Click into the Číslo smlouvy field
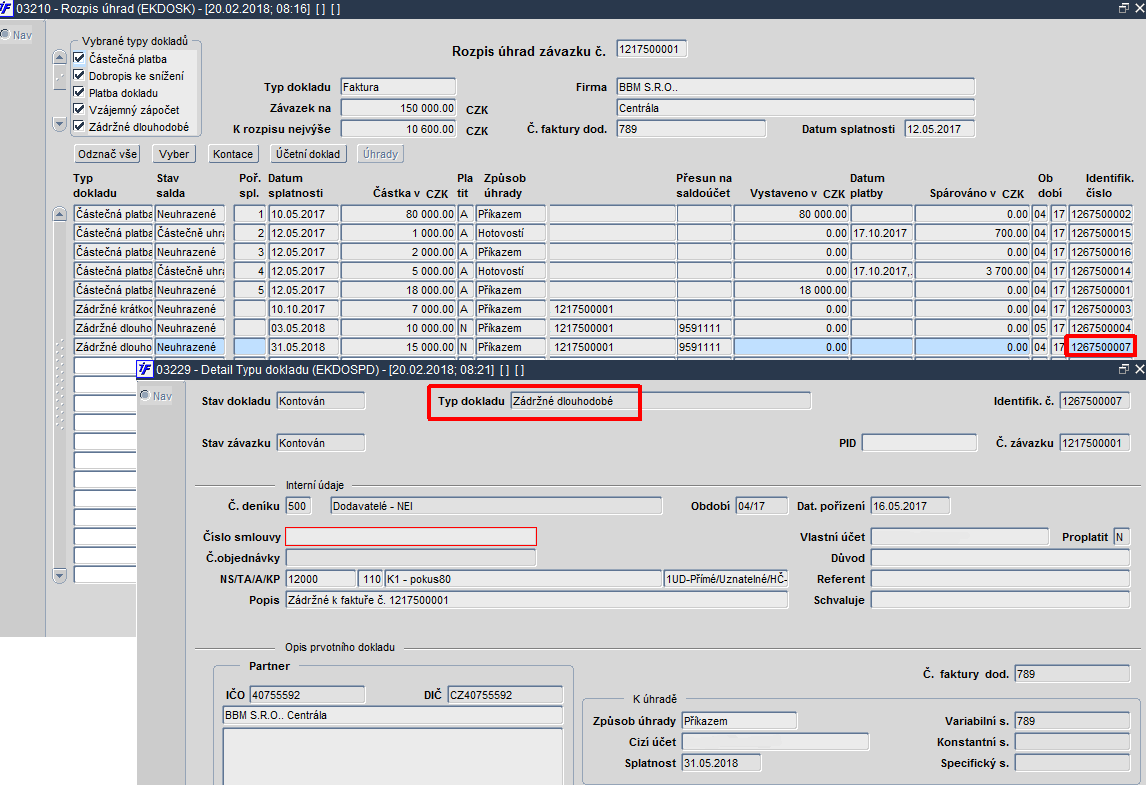This screenshot has width=1146, height=785. point(411,536)
